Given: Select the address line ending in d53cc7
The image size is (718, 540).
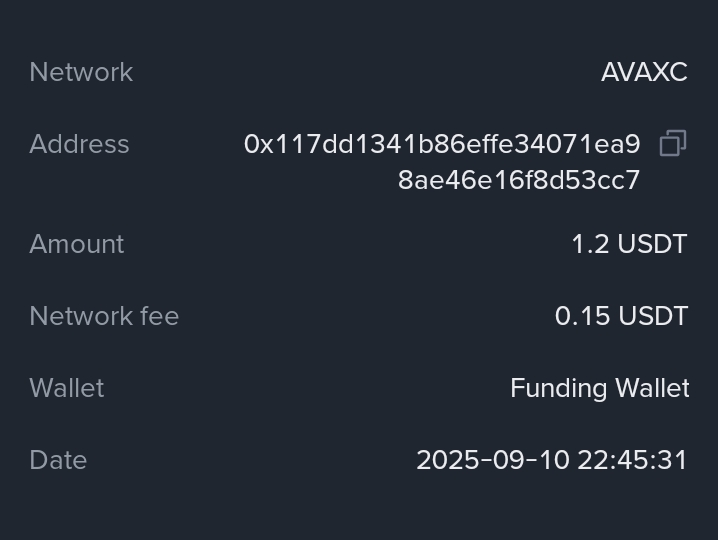Looking at the screenshot, I should [519, 180].
